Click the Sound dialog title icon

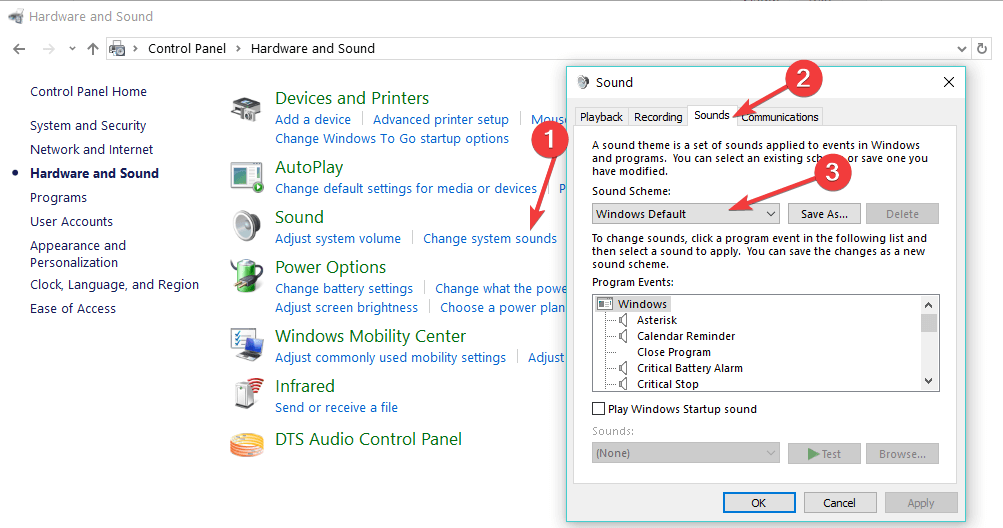click(583, 82)
